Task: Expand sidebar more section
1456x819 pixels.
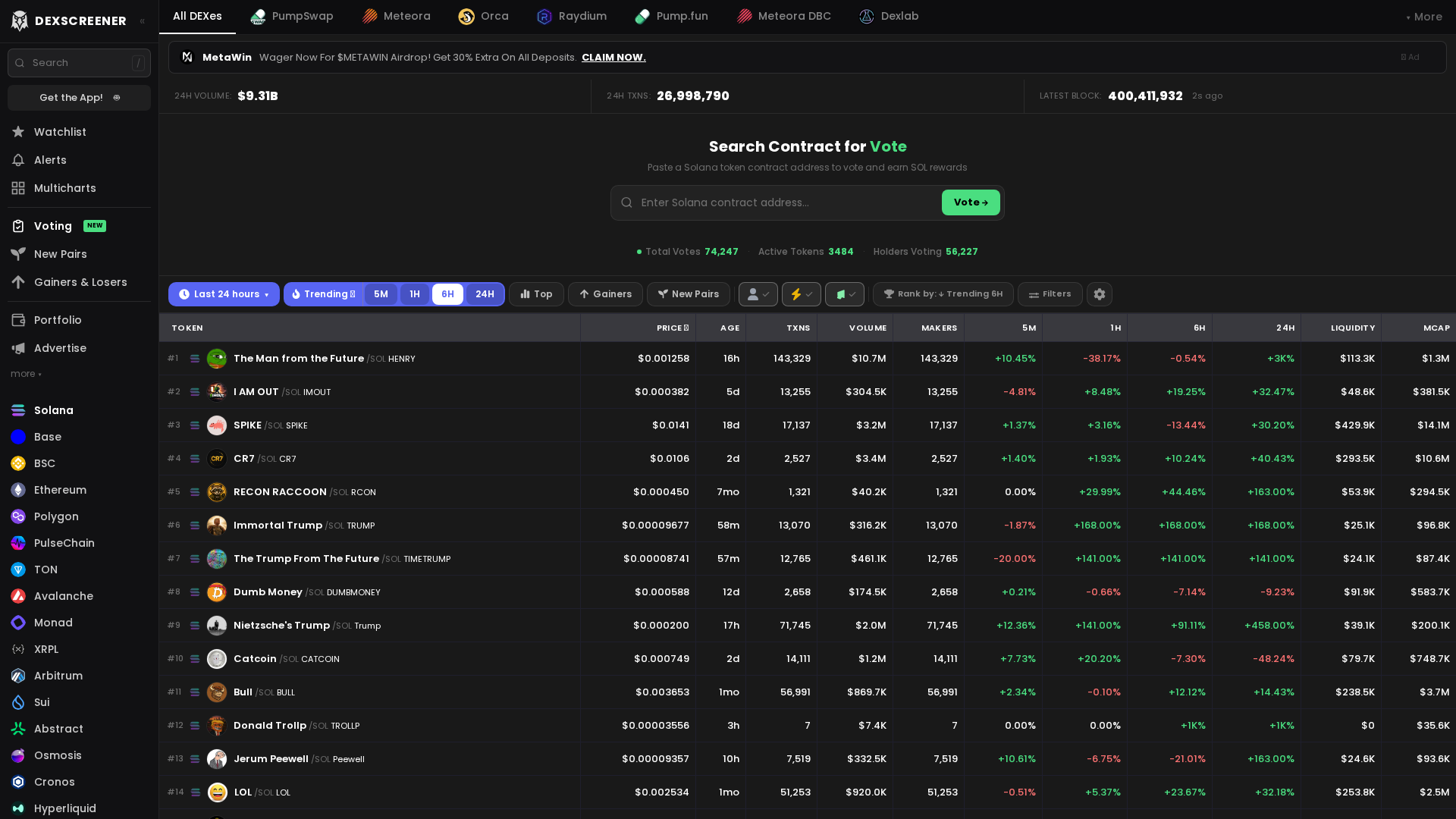Action: 26,374
